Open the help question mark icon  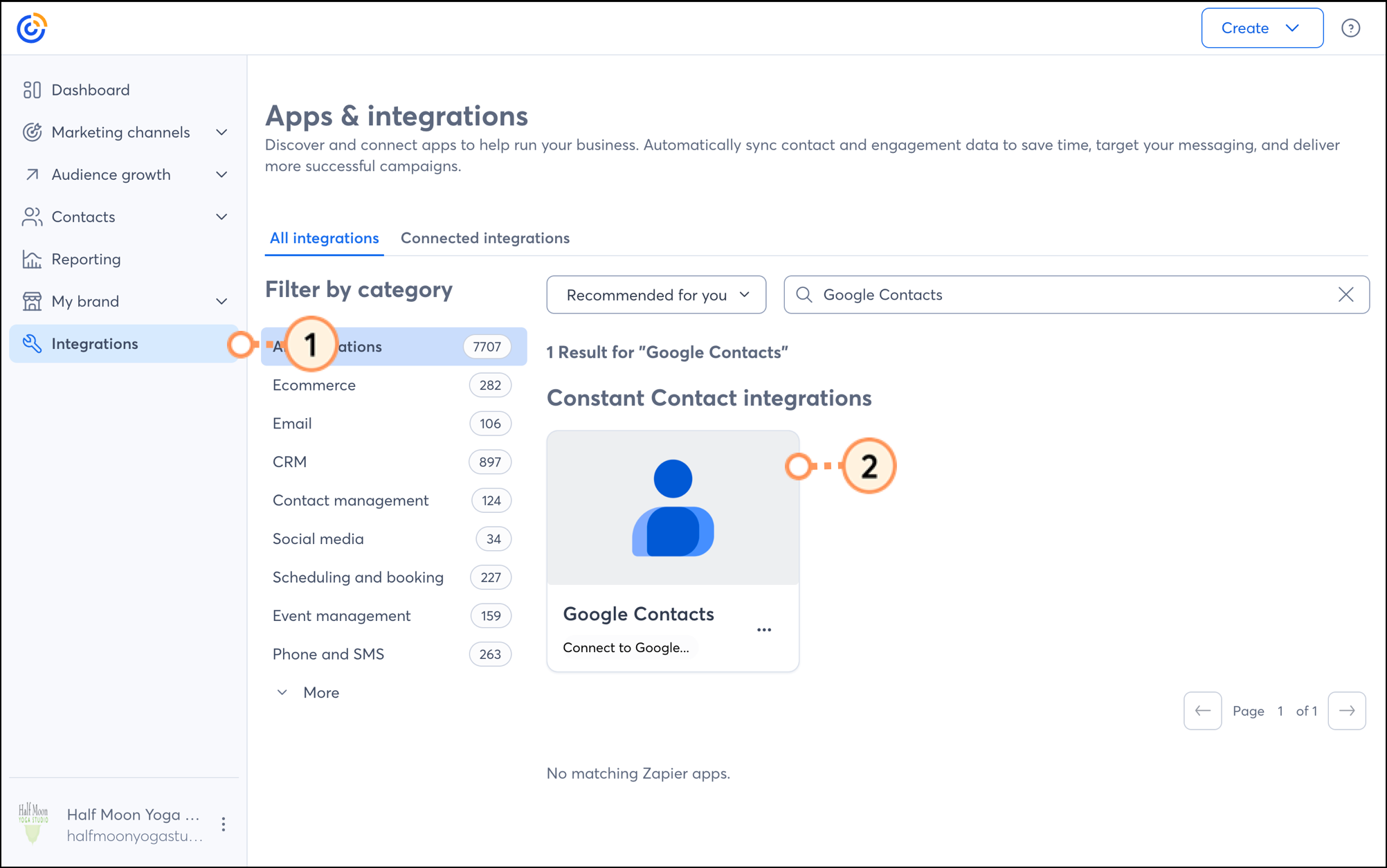1350,28
